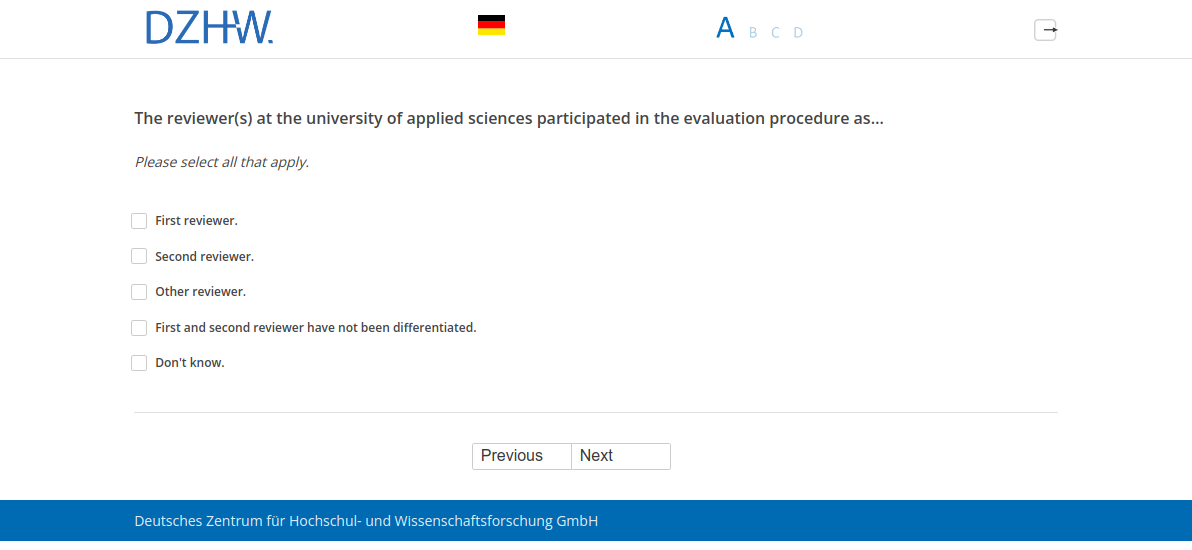The height and width of the screenshot is (550, 1192).
Task: Open survey section D indicator
Action: coord(798,32)
